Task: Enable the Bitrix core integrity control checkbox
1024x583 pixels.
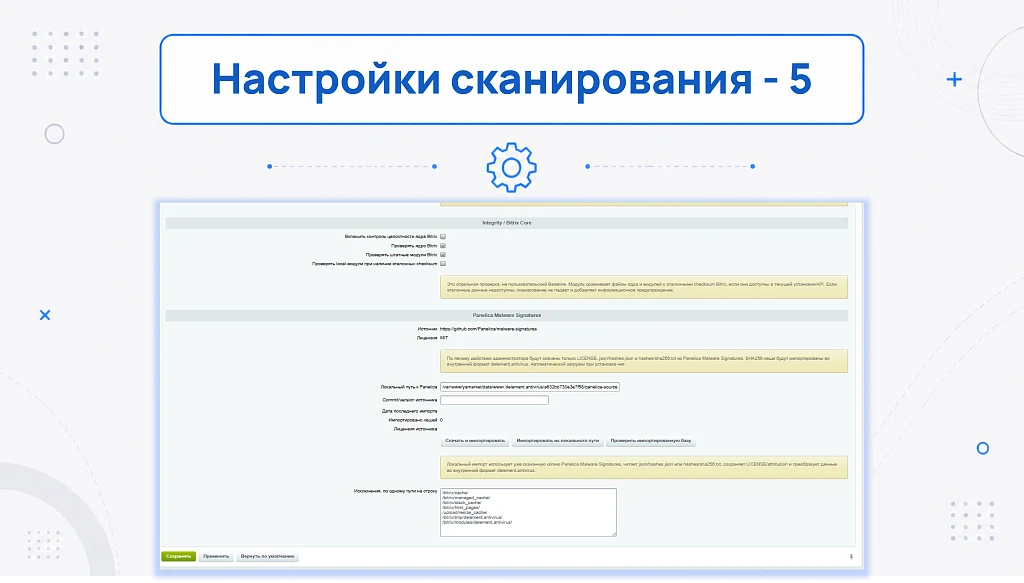Action: 443,236
